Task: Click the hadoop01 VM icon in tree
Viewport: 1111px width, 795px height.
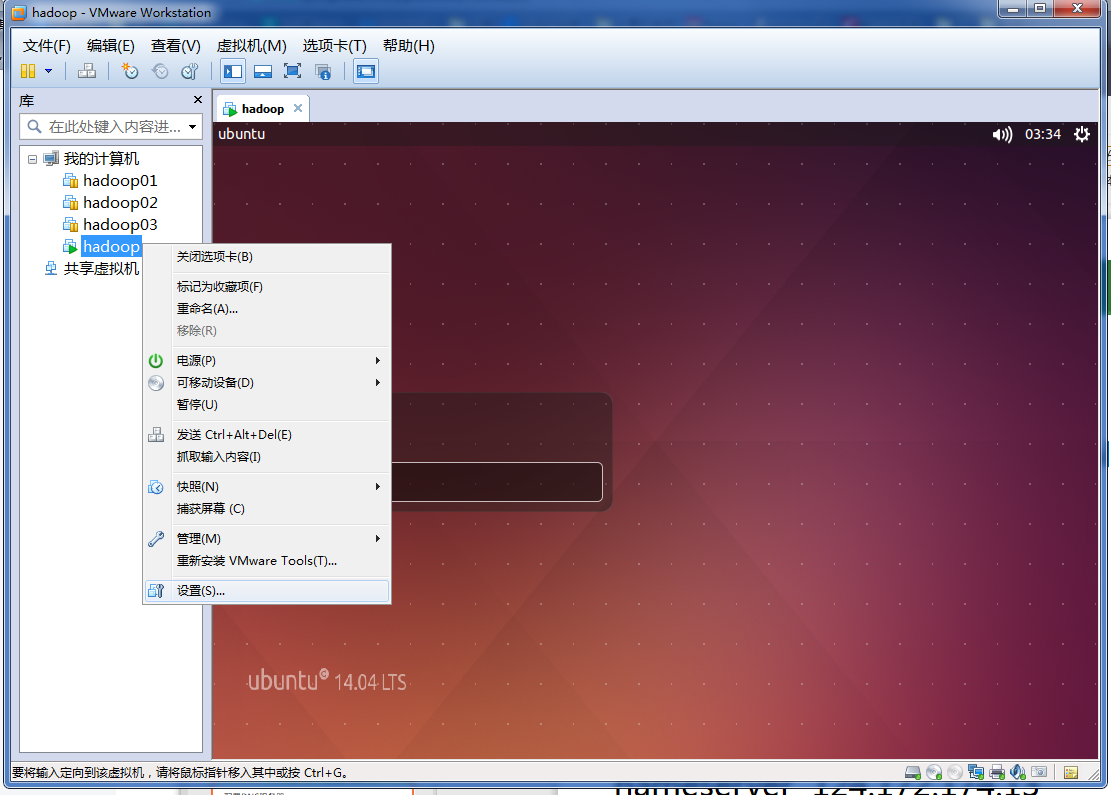Action: pos(70,181)
